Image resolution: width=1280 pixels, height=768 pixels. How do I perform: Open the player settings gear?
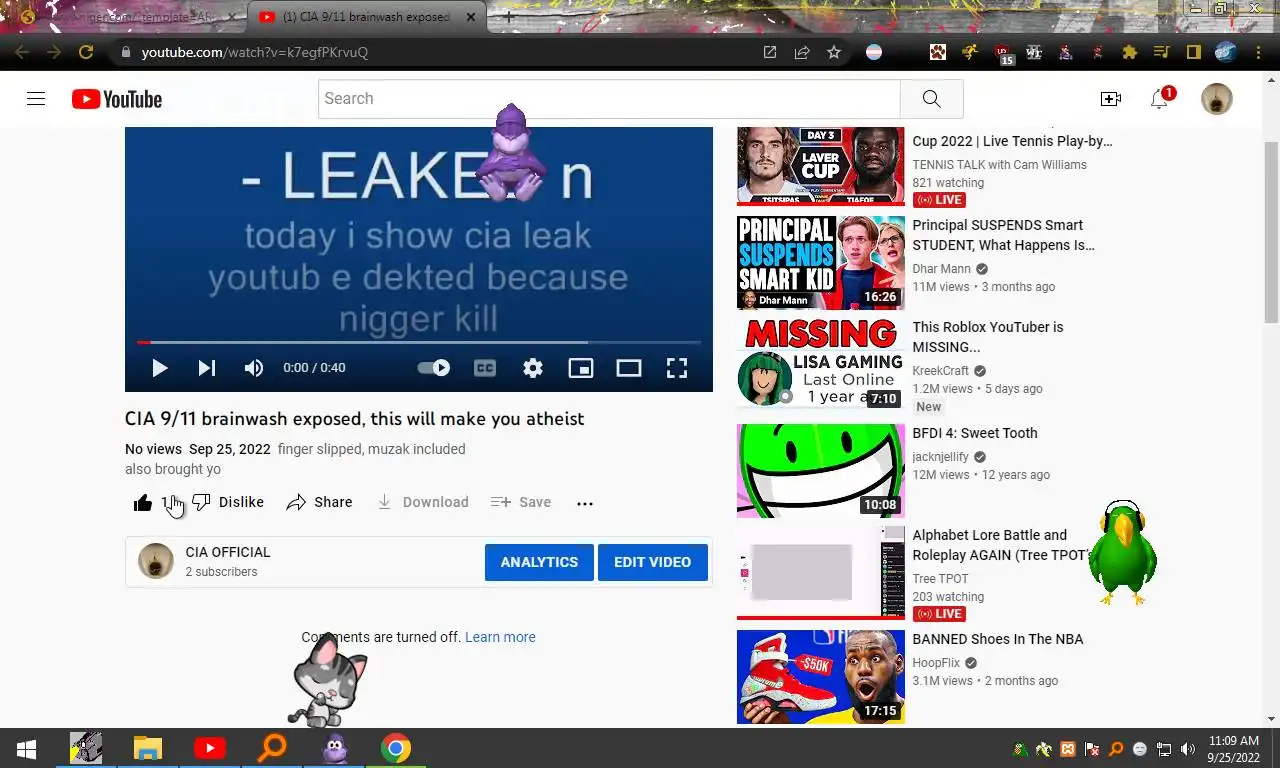[x=533, y=368]
